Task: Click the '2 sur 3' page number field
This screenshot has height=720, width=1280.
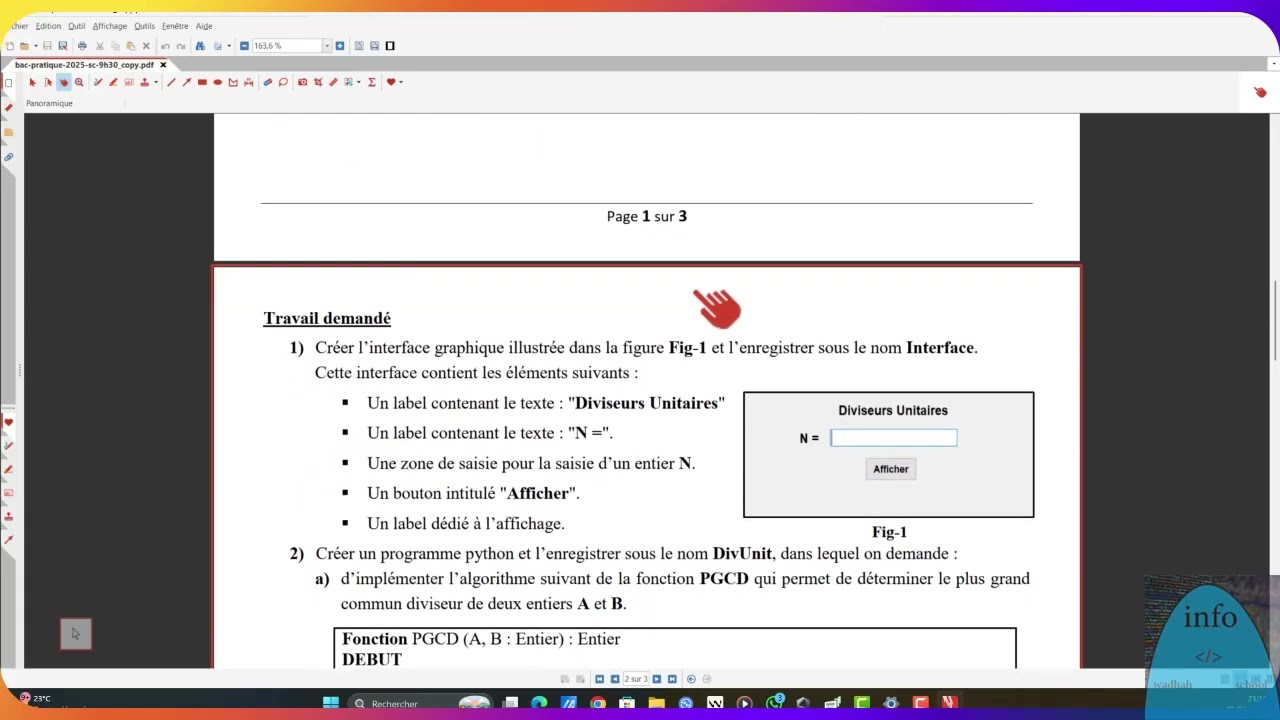Action: (636, 679)
